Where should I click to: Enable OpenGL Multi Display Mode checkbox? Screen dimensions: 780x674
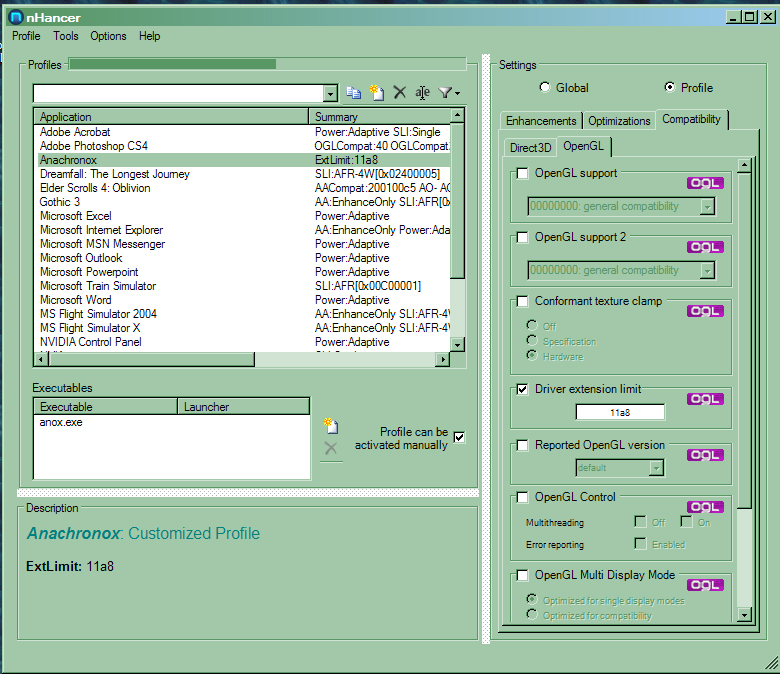pyautogui.click(x=522, y=576)
